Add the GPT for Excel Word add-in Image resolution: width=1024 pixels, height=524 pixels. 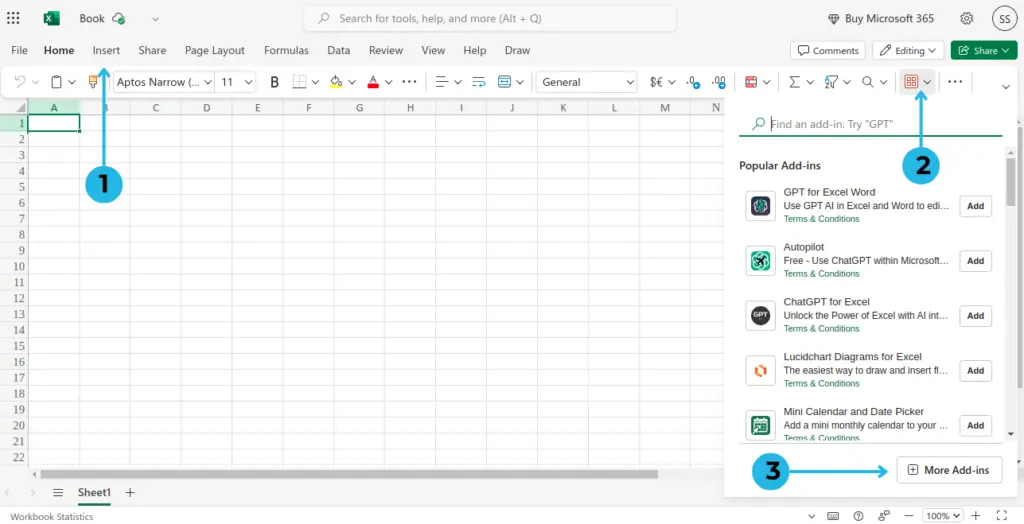click(x=976, y=206)
